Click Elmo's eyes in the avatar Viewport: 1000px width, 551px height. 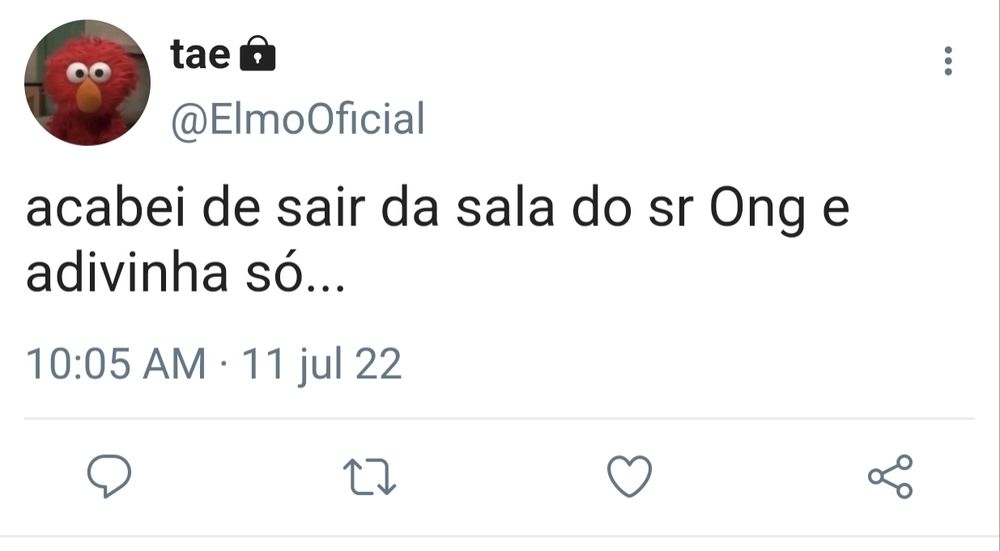(x=88, y=72)
